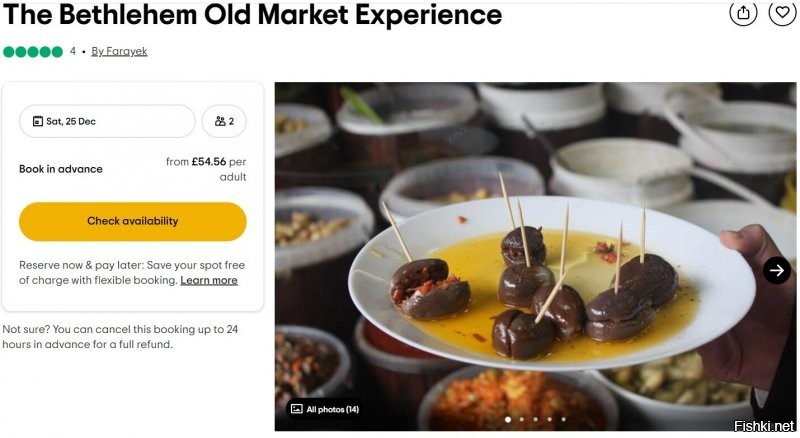Viewport: 800px width, 438px height.
Task: Open the Learn more link
Action: pos(209,280)
